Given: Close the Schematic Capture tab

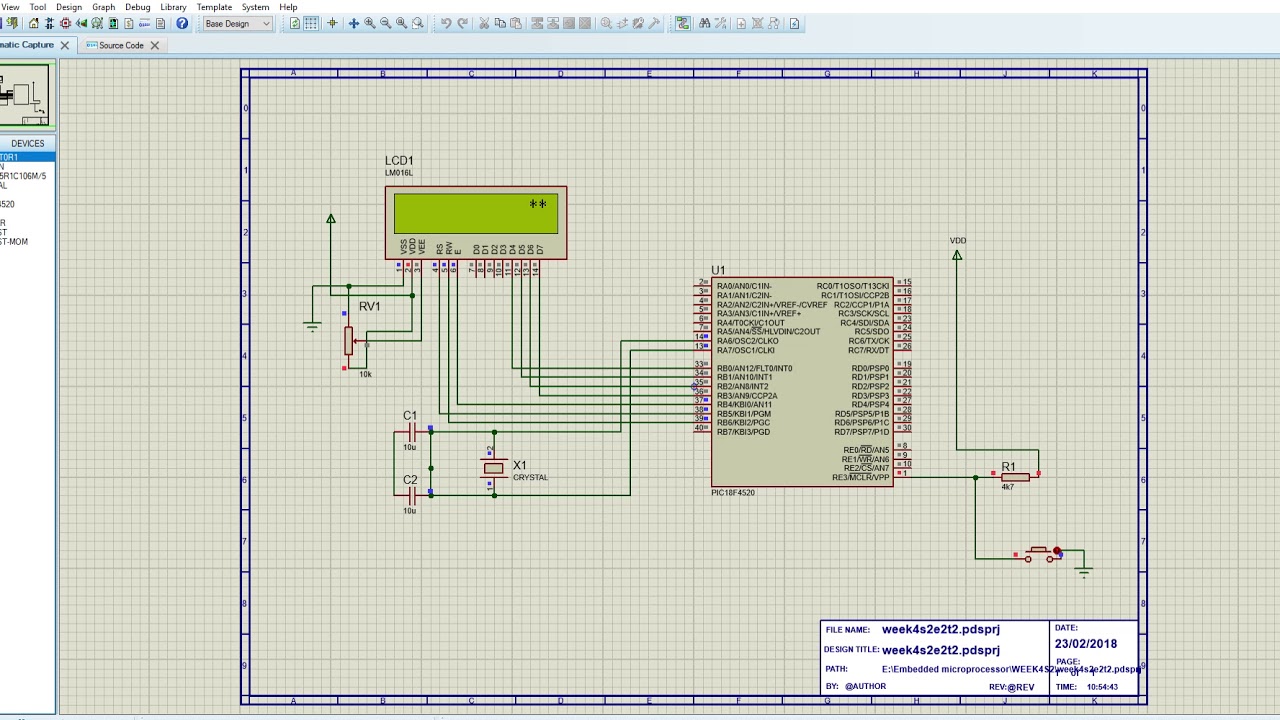Looking at the screenshot, I should point(65,45).
